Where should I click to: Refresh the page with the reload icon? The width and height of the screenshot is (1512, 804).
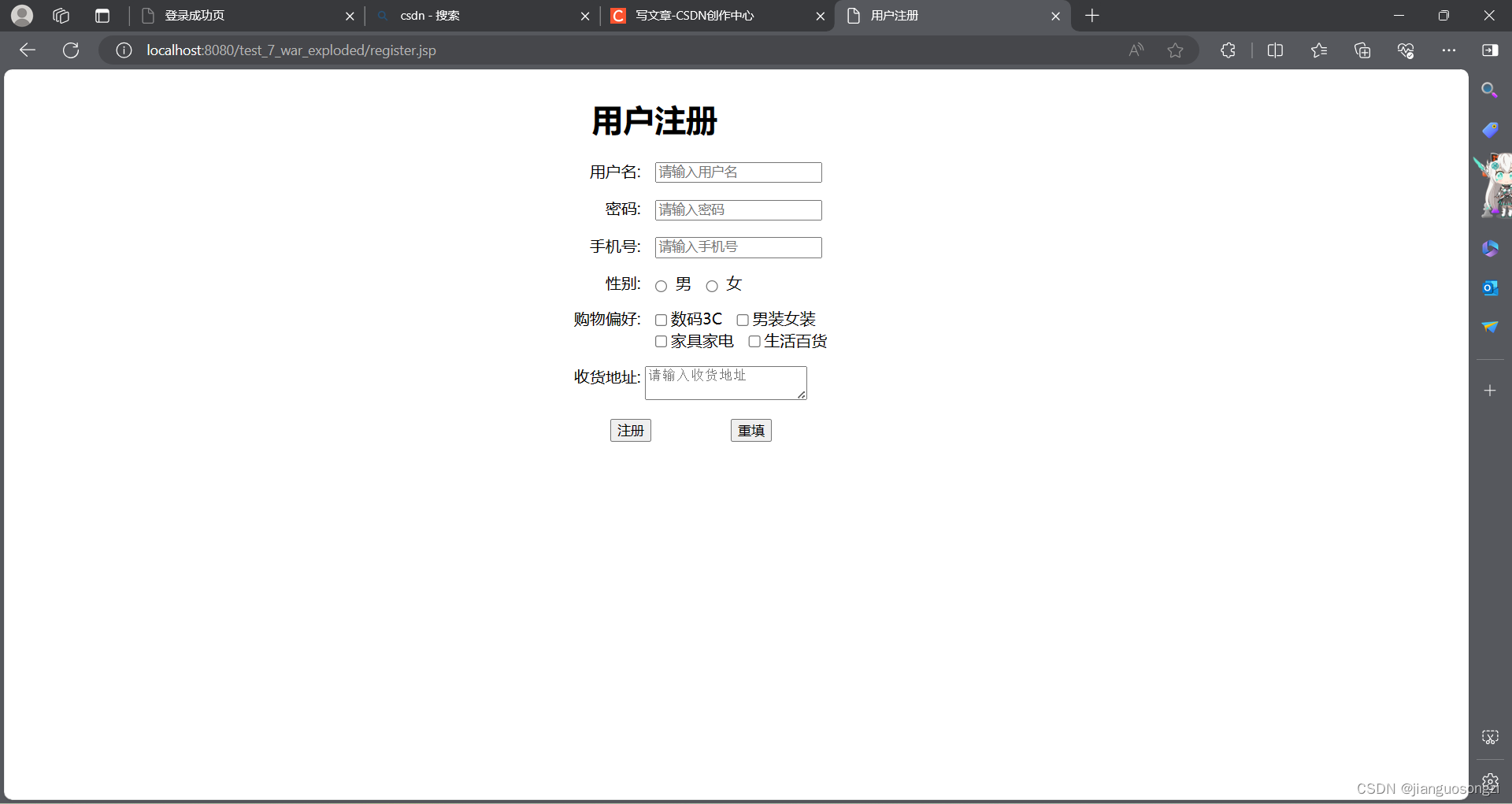(71, 50)
